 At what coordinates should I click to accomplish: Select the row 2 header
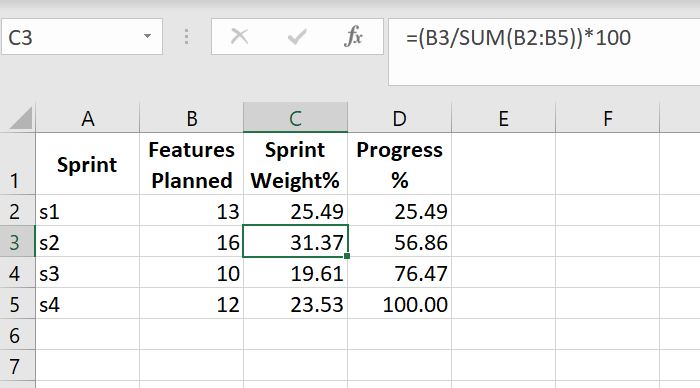(x=17, y=210)
